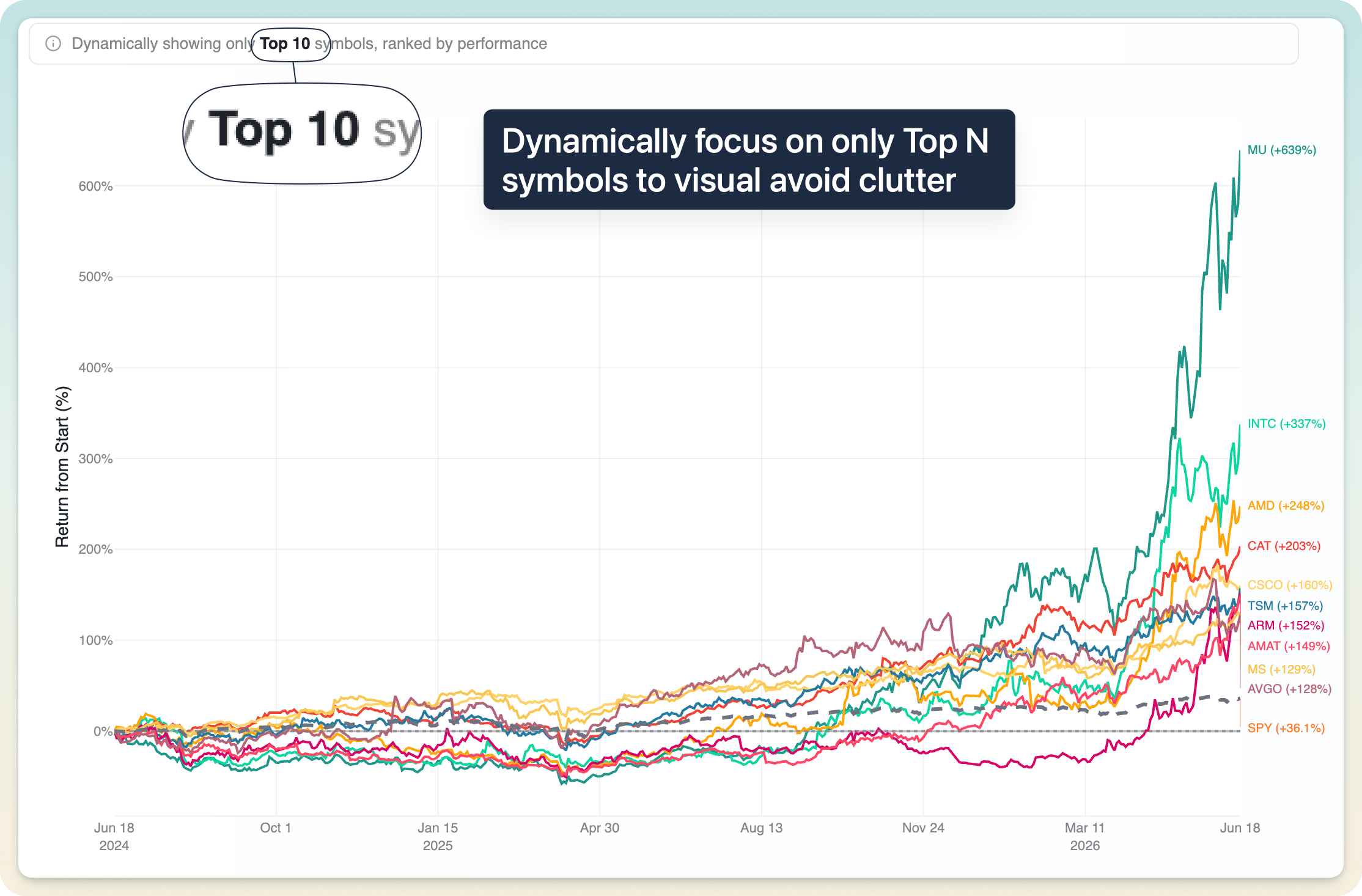Select the AMAT (+149%) series label
Screen dimensions: 1362x896
(x=1289, y=646)
